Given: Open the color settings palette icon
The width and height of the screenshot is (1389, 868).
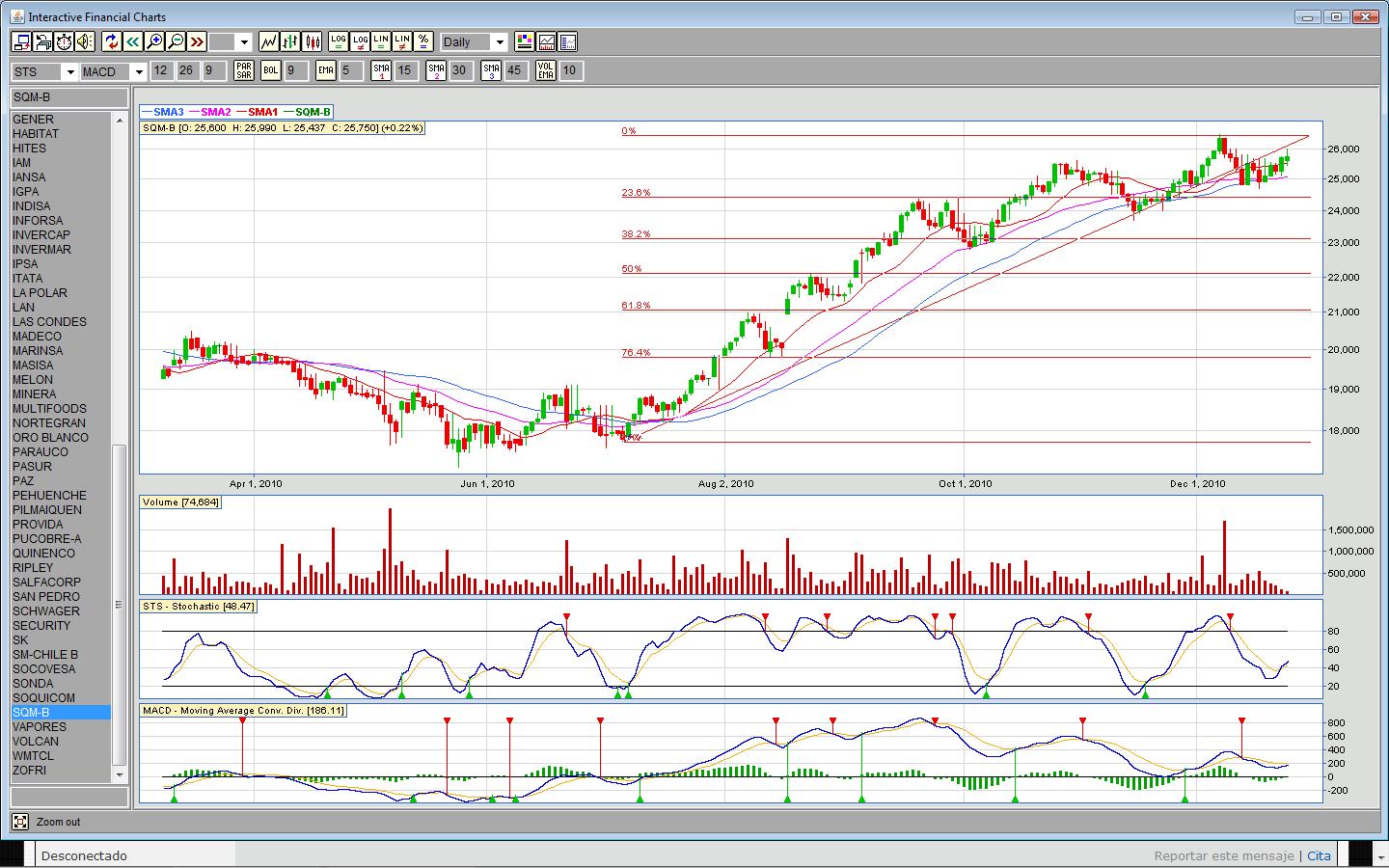Looking at the screenshot, I should (x=524, y=41).
